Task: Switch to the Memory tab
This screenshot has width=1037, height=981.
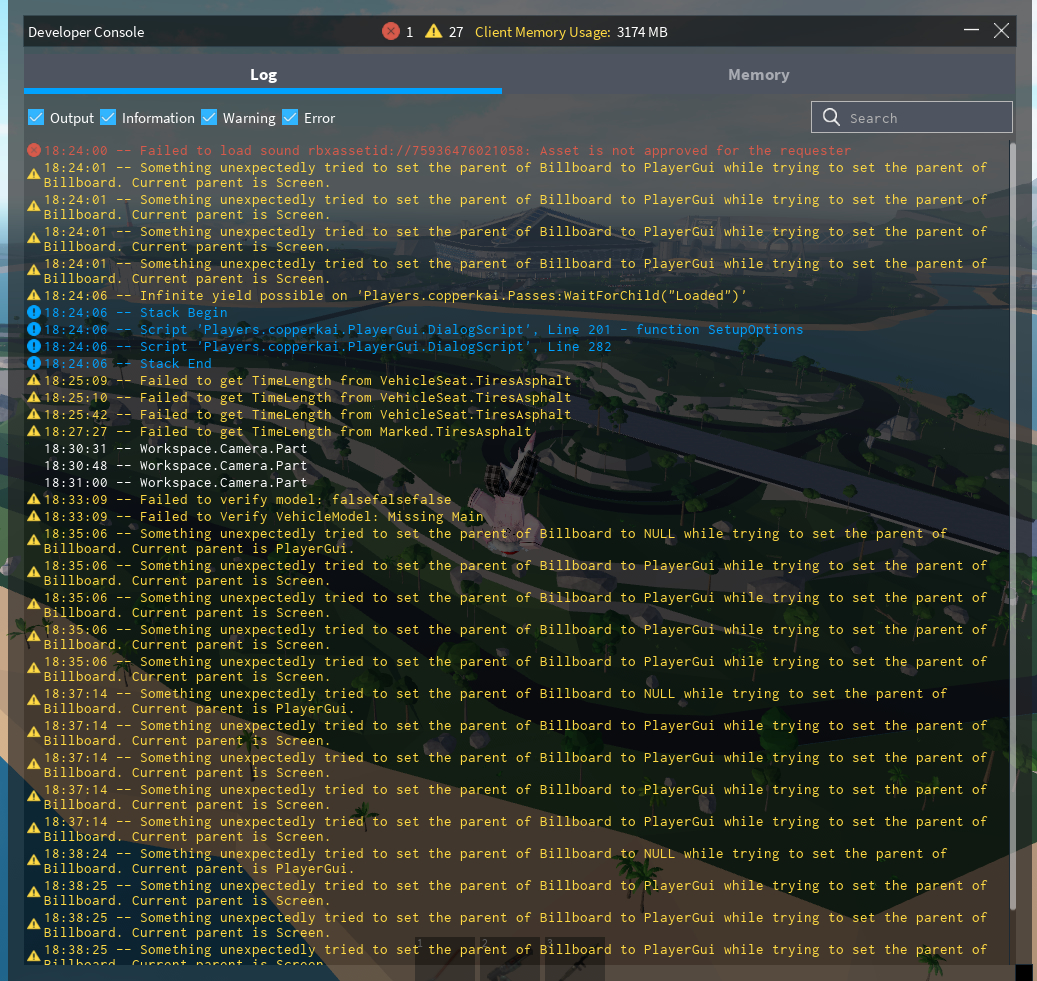Action: pos(758,75)
